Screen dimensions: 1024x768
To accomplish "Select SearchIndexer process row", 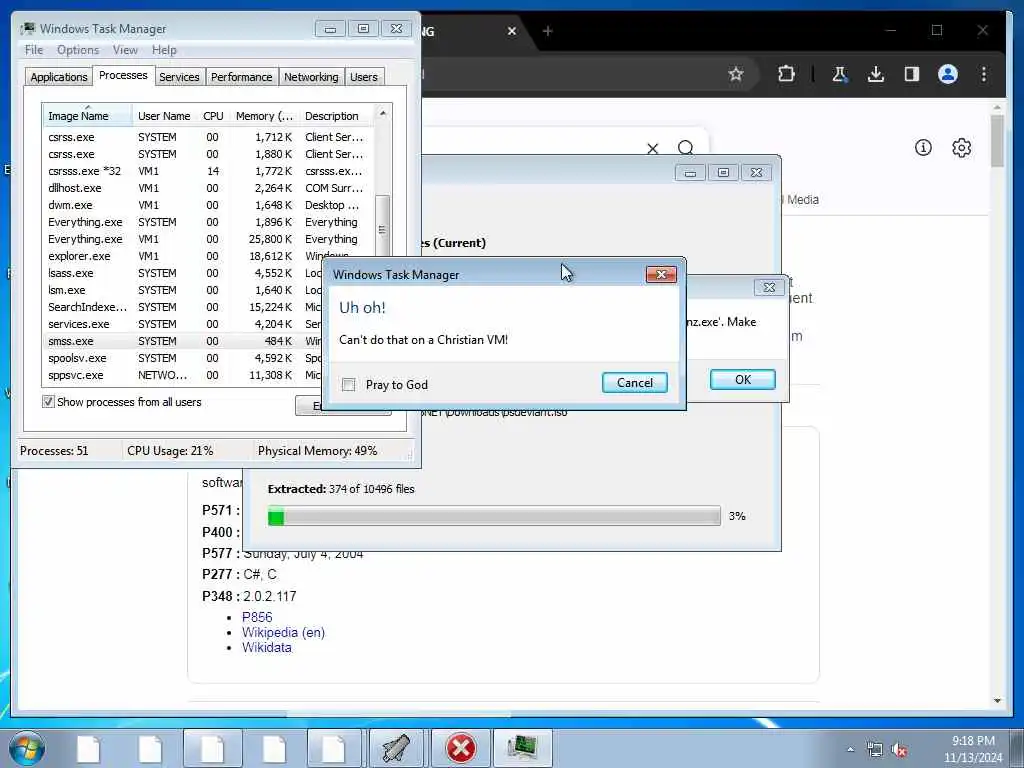I will [183, 307].
